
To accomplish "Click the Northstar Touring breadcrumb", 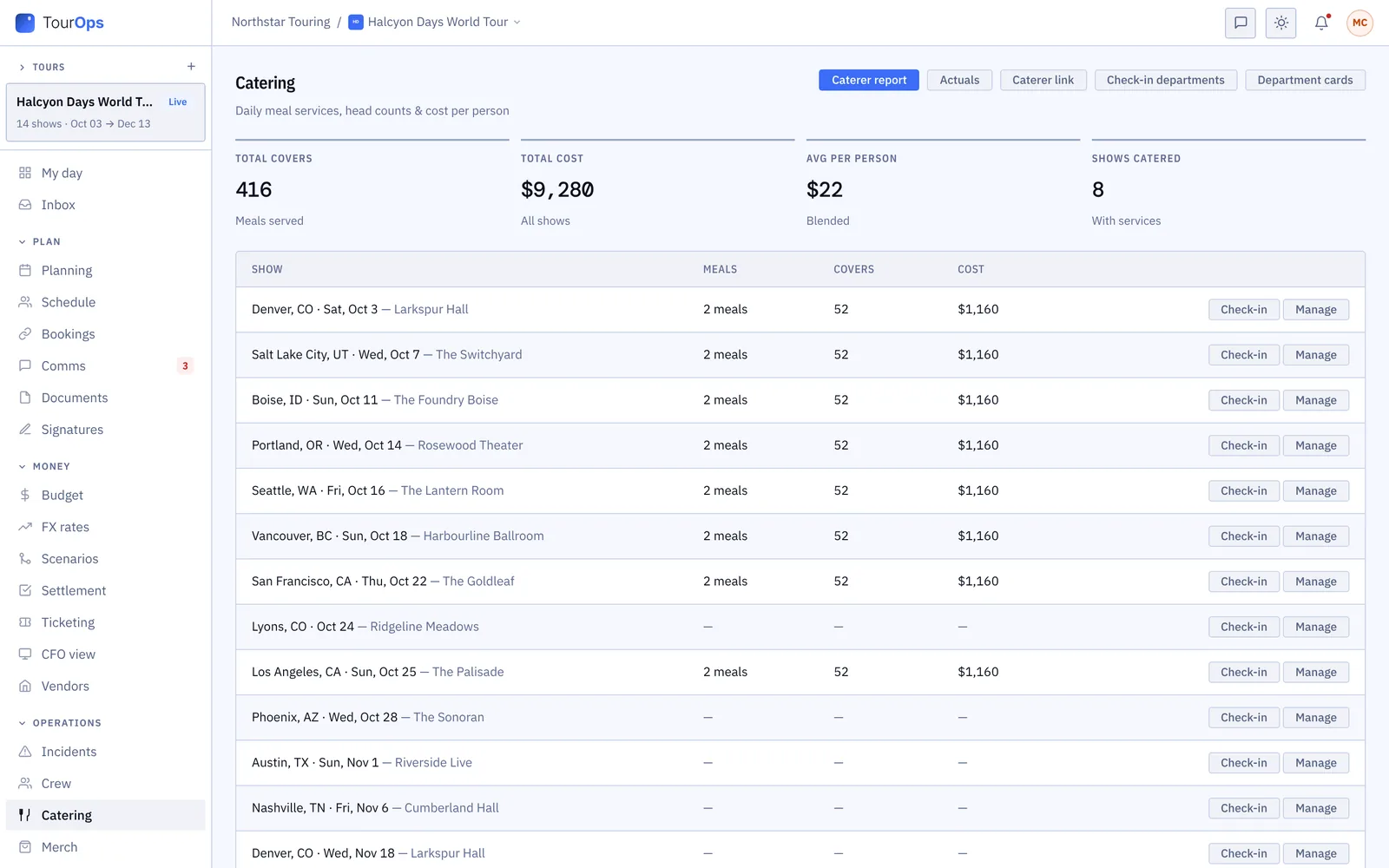I will click(x=280, y=22).
